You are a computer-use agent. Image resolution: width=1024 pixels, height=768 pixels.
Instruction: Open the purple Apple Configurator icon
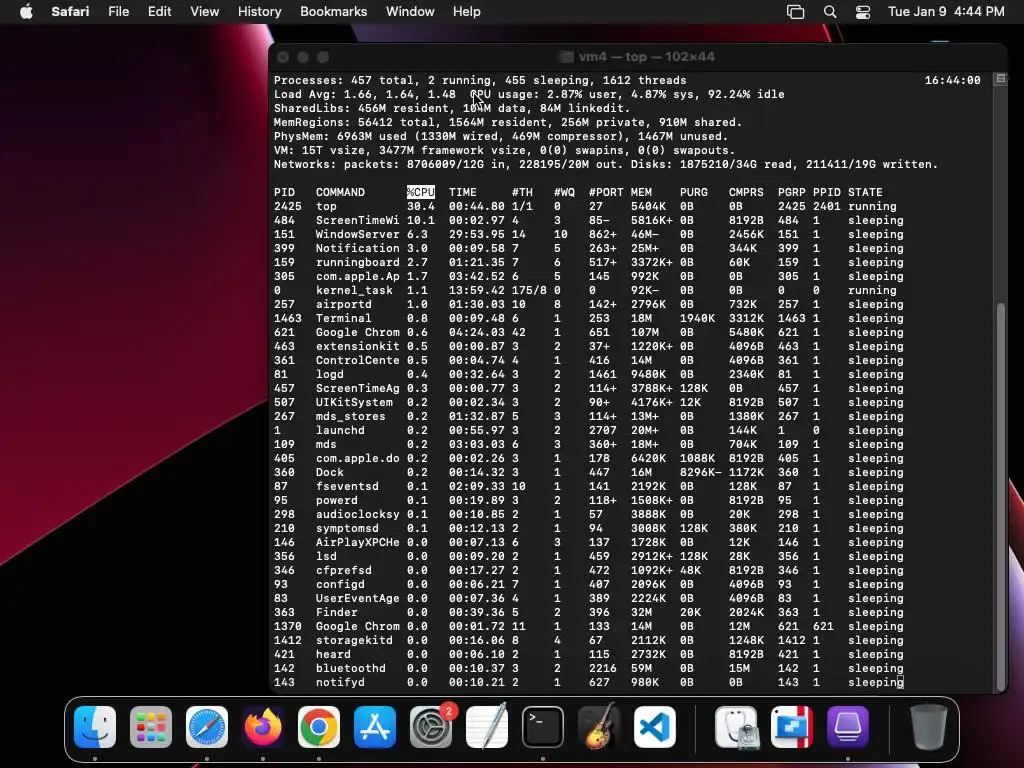point(848,726)
